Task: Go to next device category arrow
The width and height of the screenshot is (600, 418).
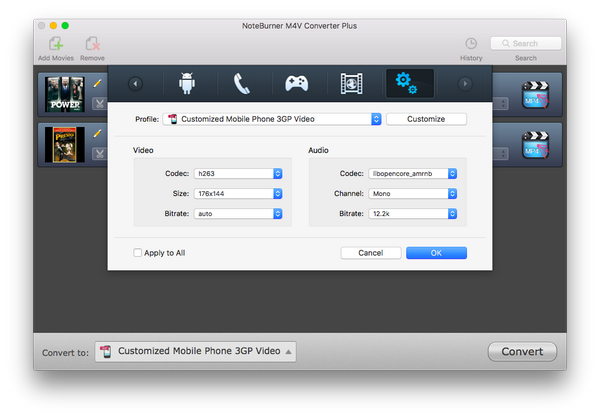Action: 465,83
